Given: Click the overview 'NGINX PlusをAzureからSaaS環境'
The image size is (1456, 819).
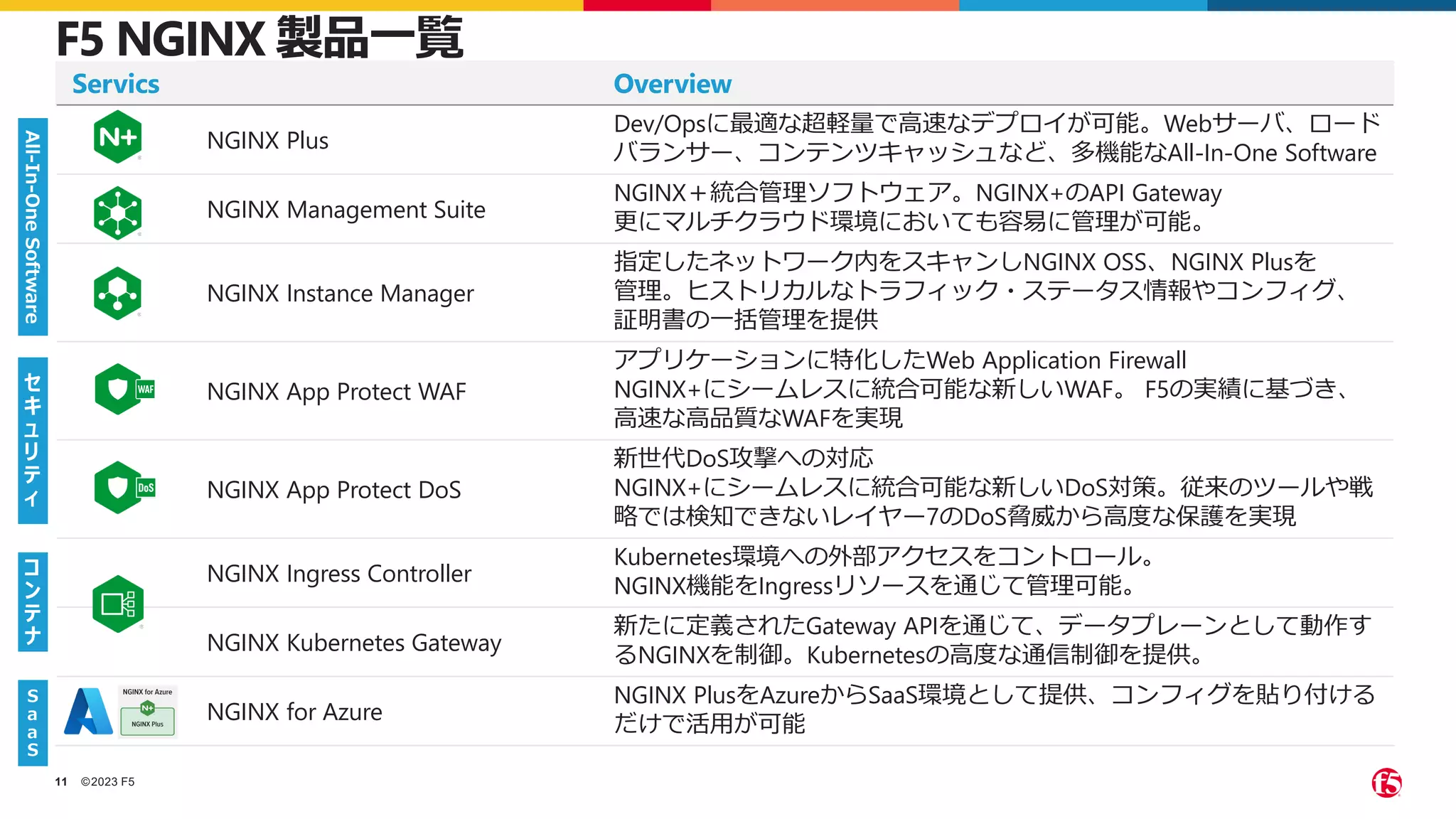Looking at the screenshot, I should (995, 709).
